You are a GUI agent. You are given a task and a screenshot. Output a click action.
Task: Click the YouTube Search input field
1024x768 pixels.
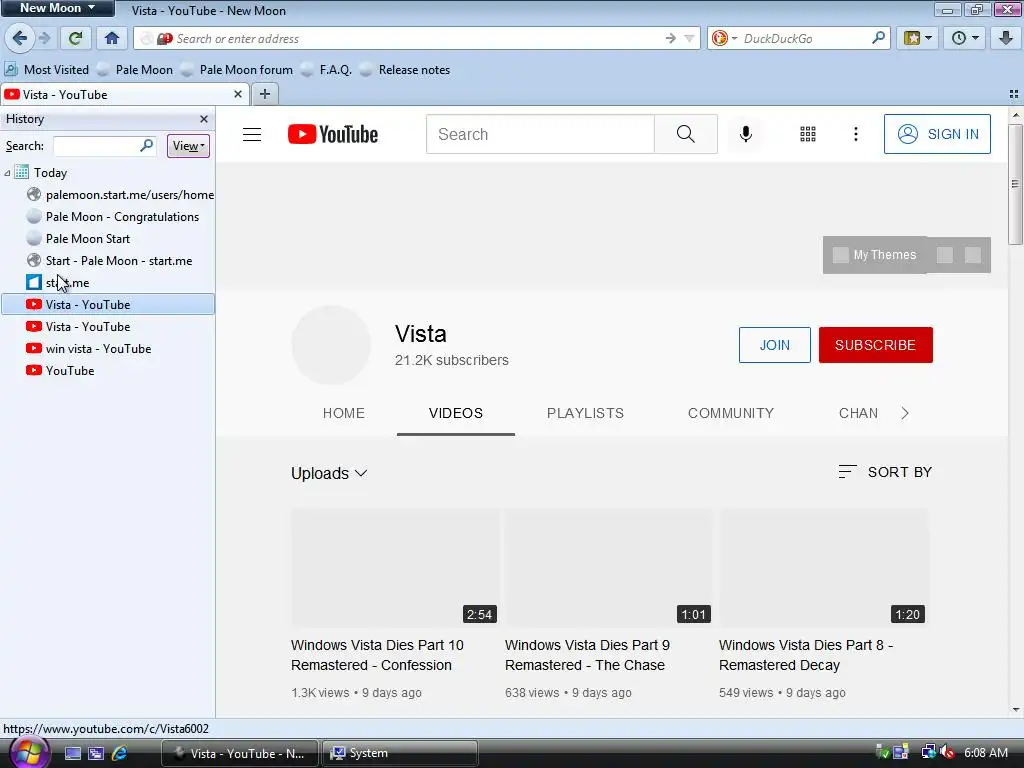click(540, 134)
